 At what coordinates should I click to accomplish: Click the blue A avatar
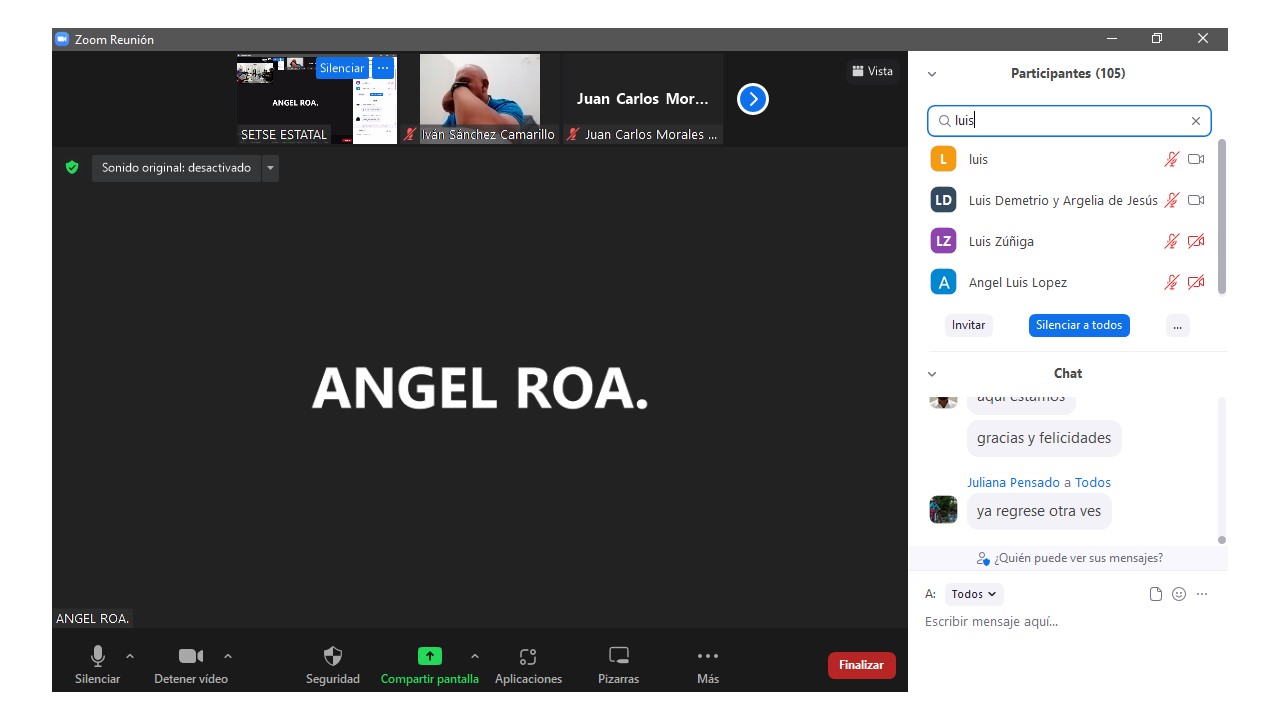pos(943,282)
